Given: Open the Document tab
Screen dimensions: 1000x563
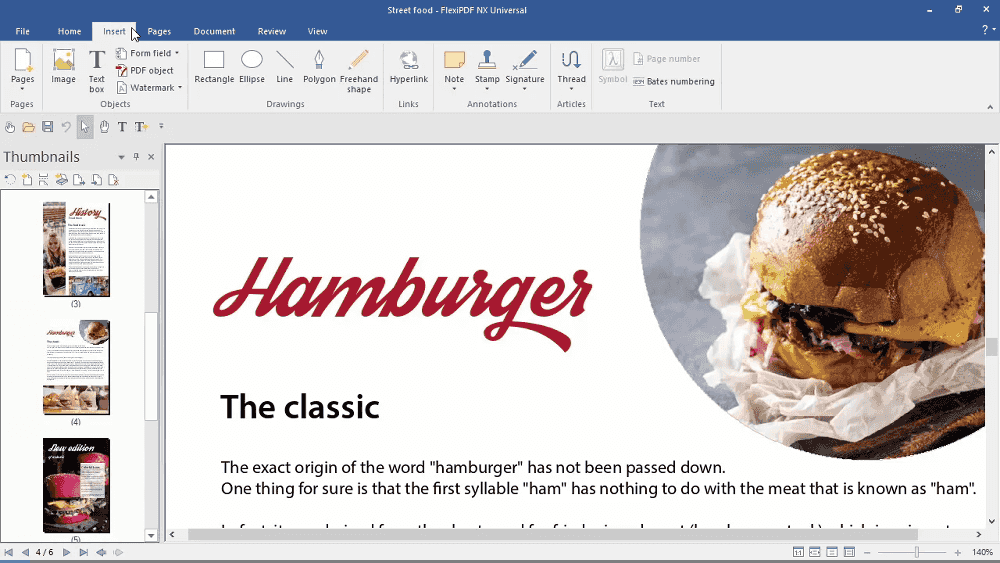Looking at the screenshot, I should 214,31.
